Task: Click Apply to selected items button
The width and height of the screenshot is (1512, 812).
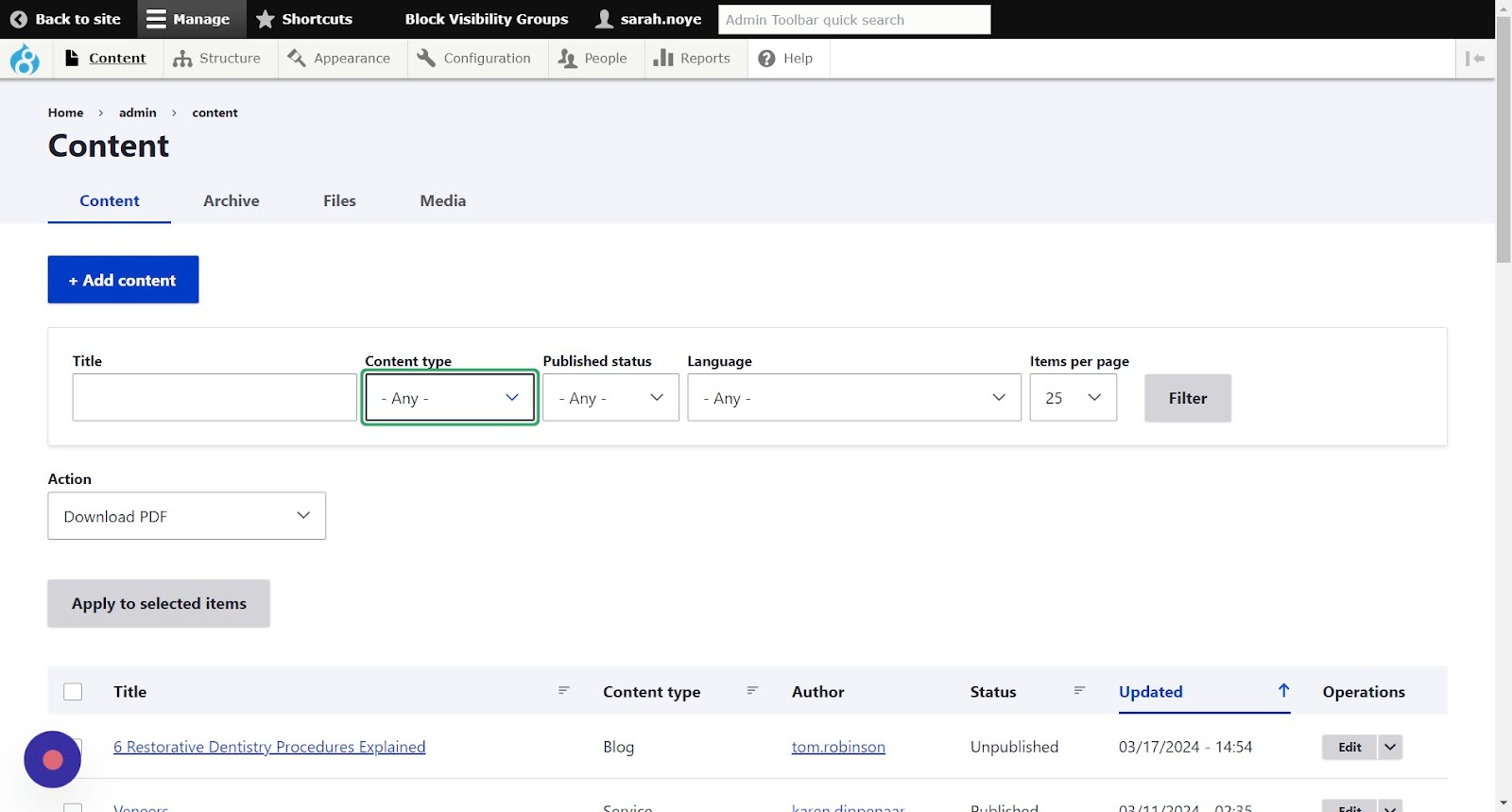Action: point(159,603)
